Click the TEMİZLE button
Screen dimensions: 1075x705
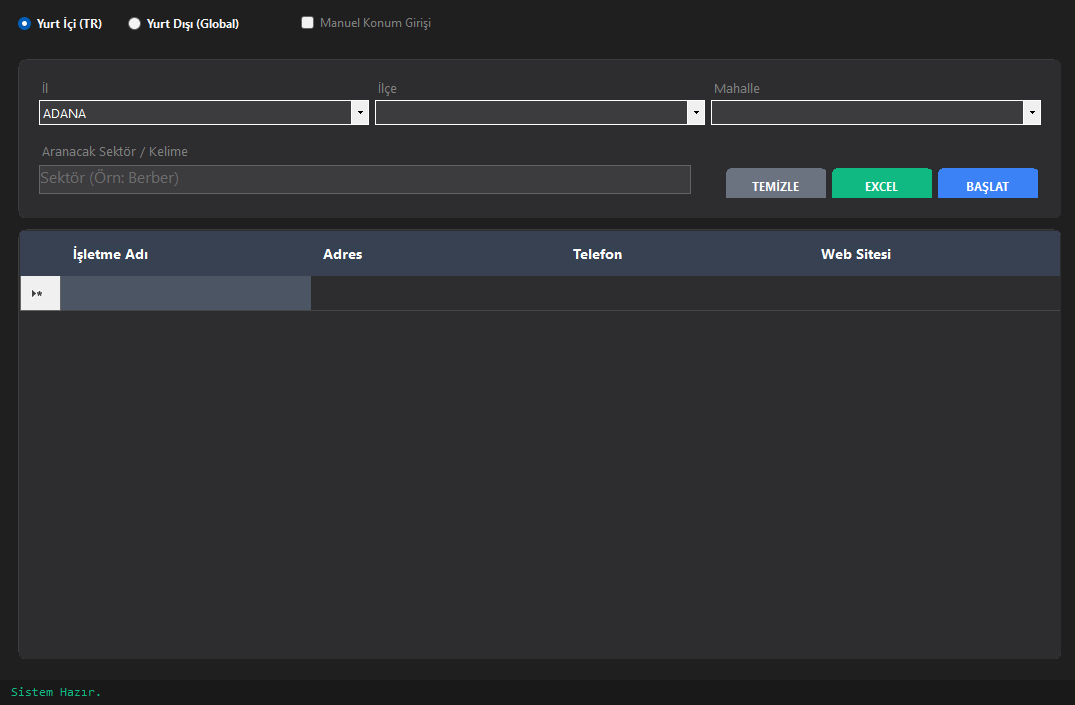pos(775,184)
